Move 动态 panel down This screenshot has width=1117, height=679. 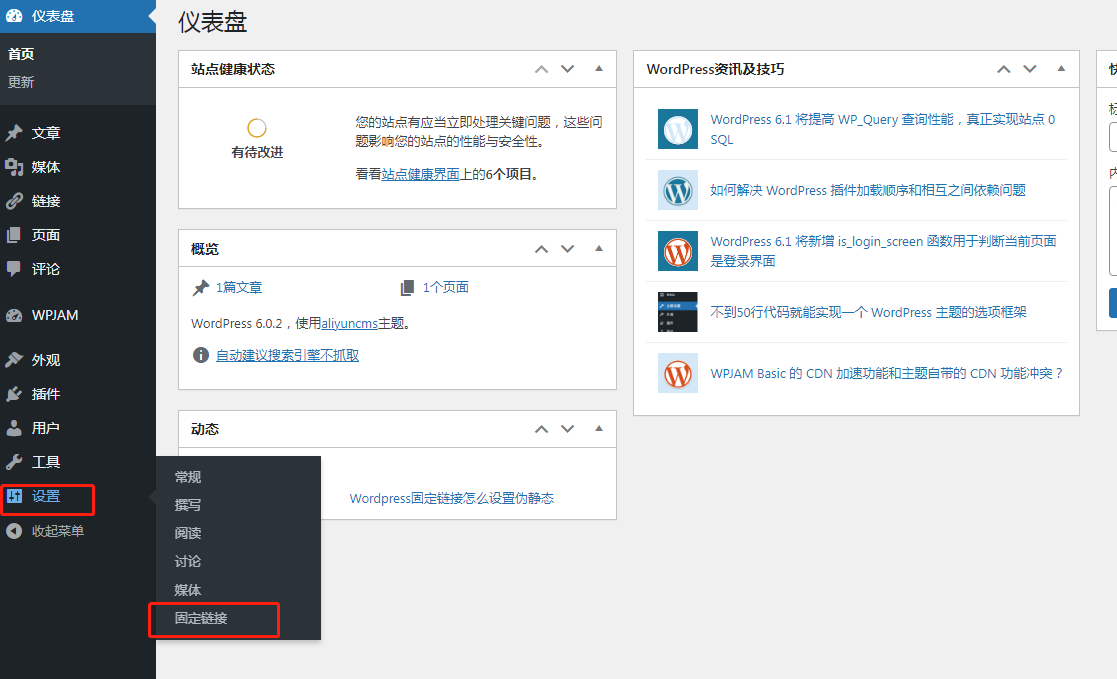(568, 429)
